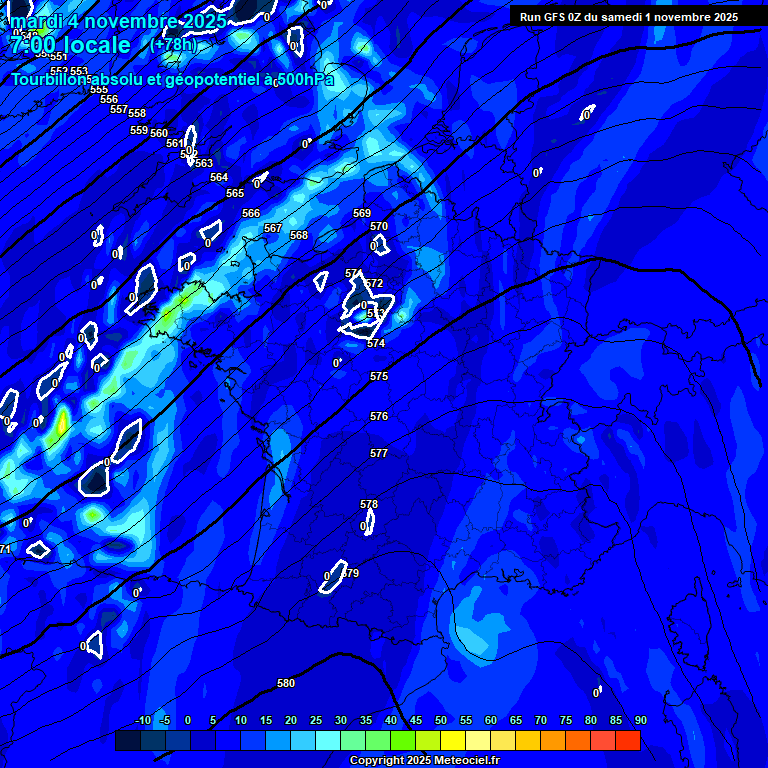Click the Run GFS 0Z header banner
The image size is (768, 768).
pos(629,17)
